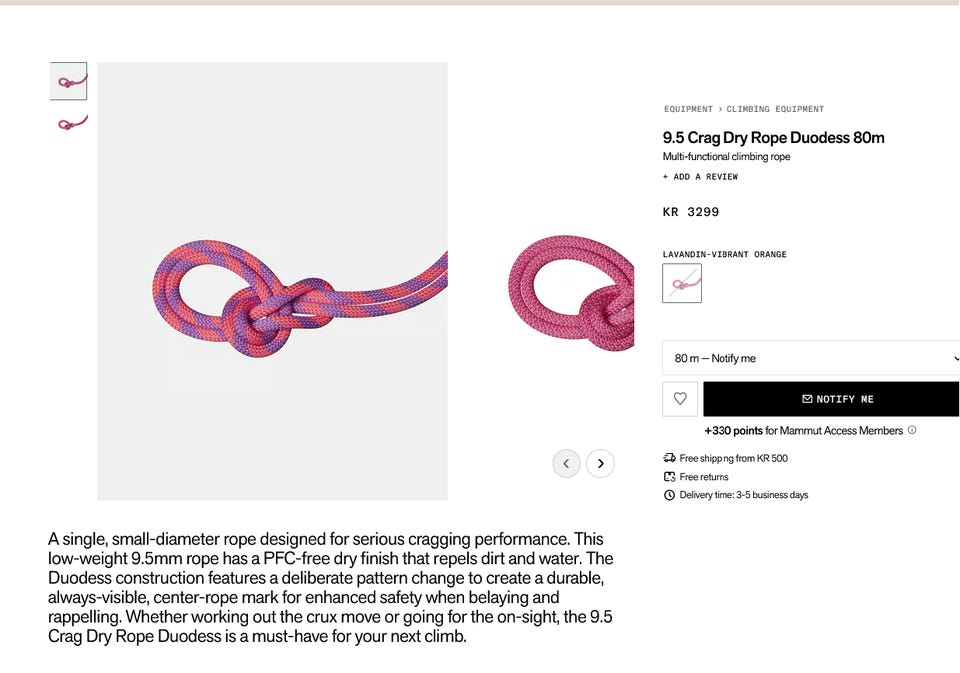
Task: Click the free returns box icon
Action: (669, 476)
